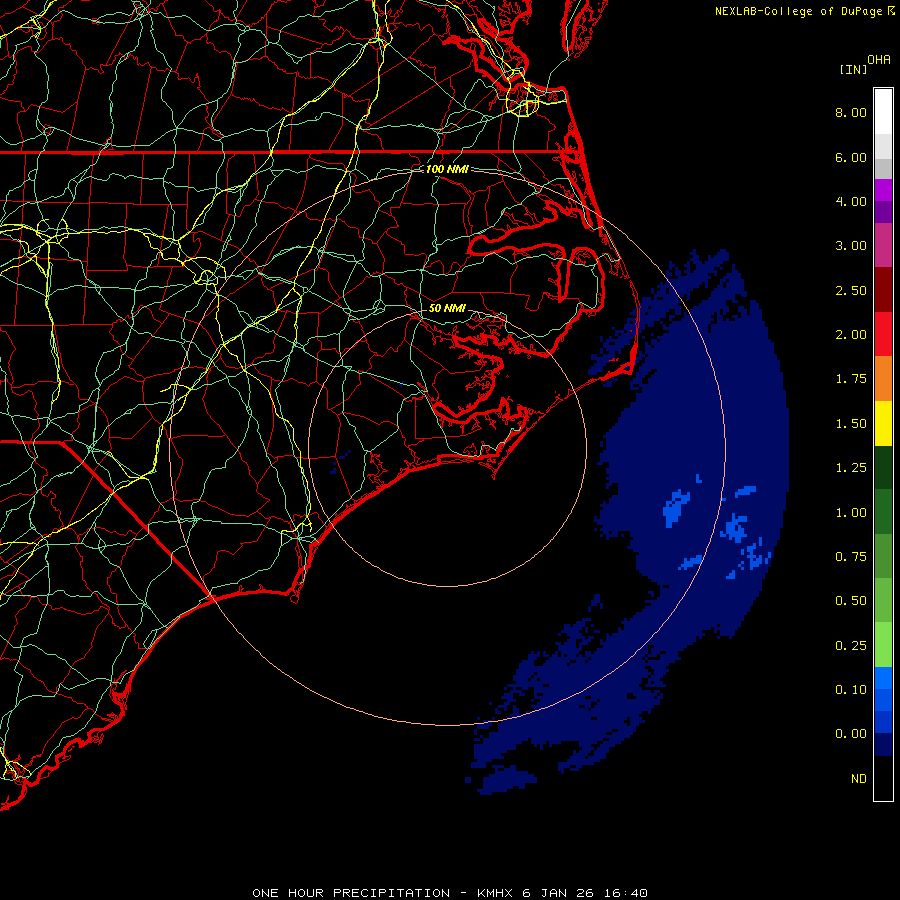The width and height of the screenshot is (900, 900).
Task: Click the 0.00 legend value
Action: (851, 734)
